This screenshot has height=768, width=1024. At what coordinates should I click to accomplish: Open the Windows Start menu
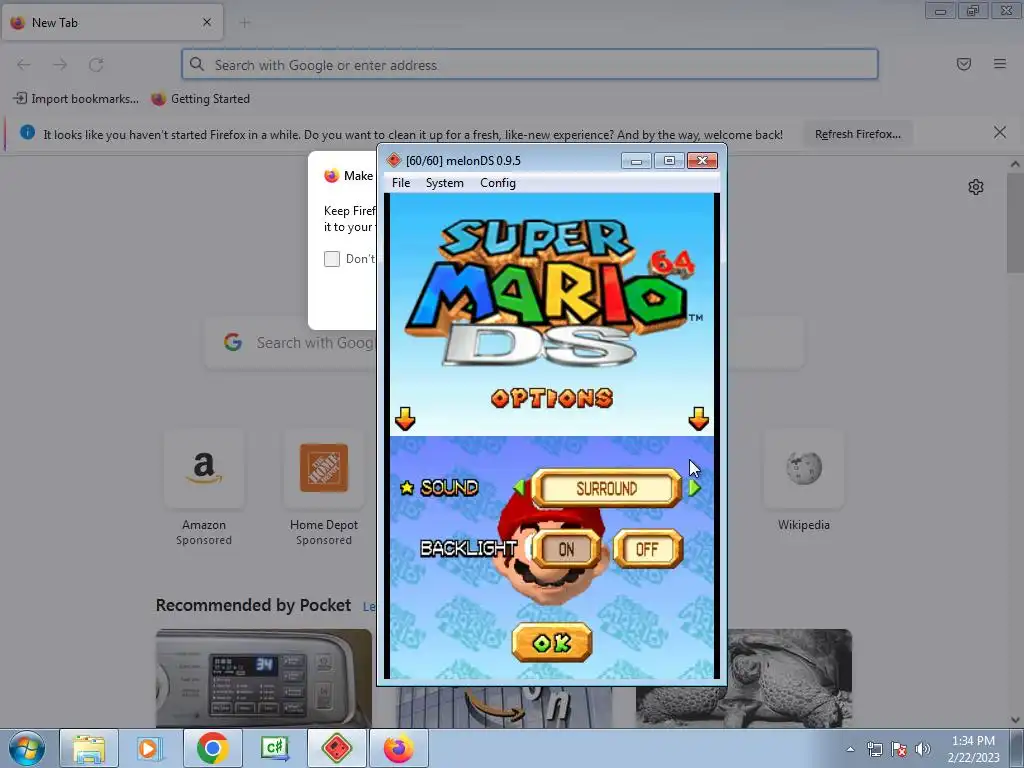click(27, 748)
